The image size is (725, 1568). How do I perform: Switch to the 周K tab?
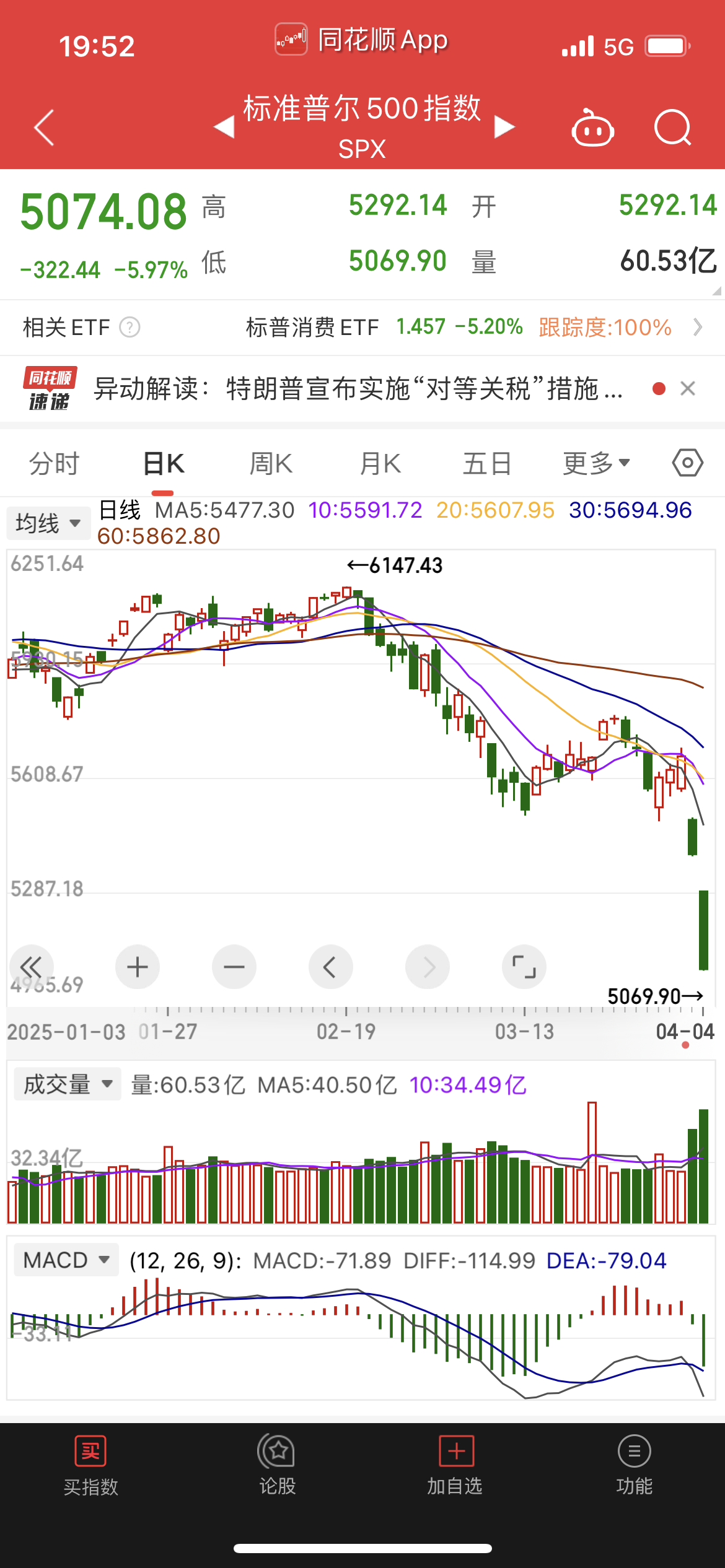271,463
